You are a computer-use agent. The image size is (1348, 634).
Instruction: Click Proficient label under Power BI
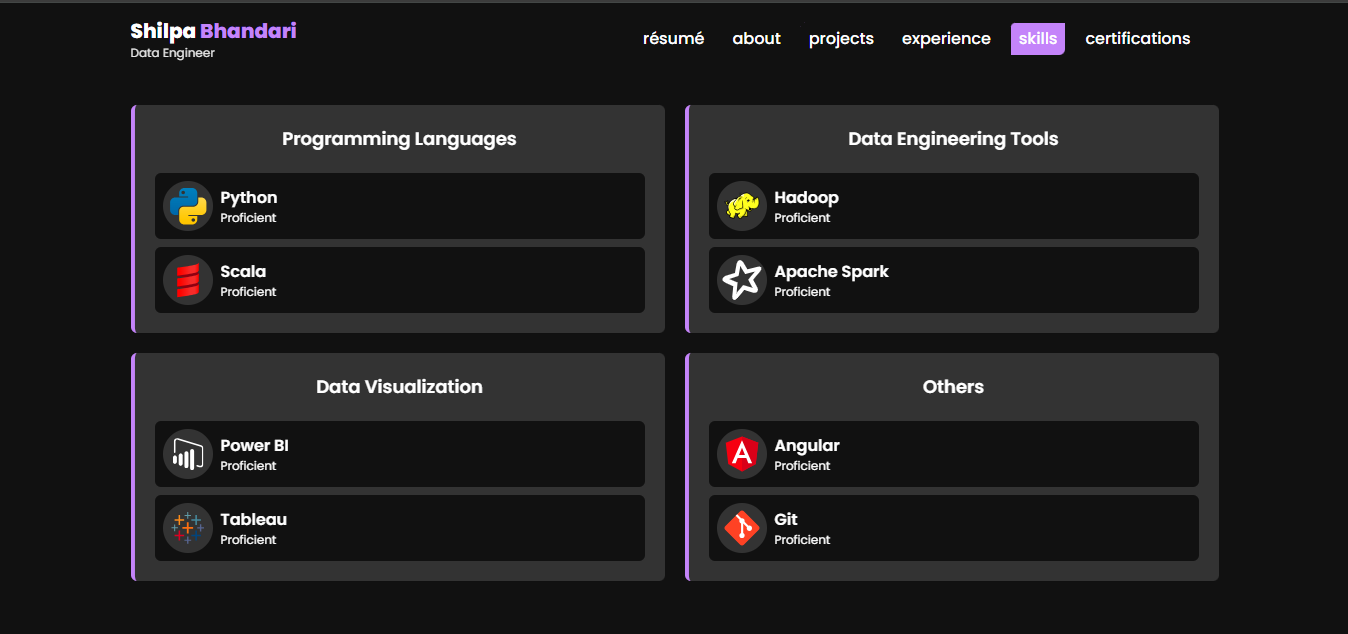coord(248,466)
